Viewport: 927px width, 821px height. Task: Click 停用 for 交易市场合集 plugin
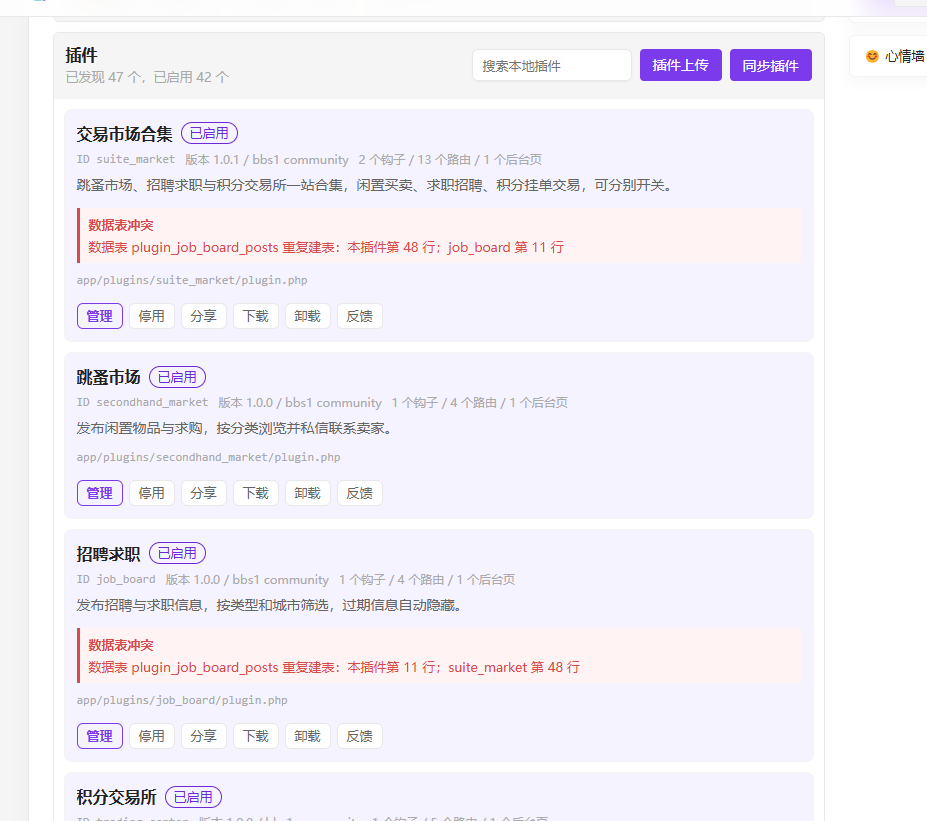point(151,316)
